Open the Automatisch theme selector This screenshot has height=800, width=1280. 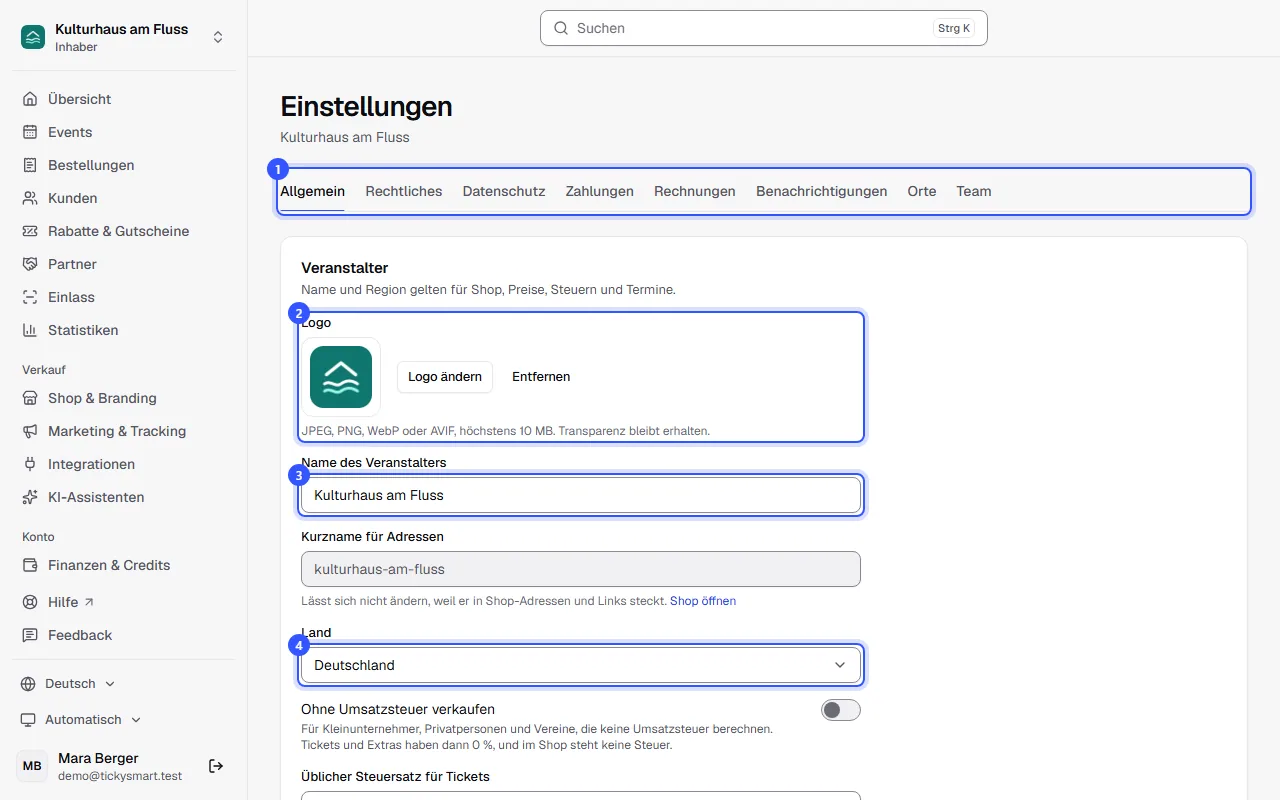81,720
